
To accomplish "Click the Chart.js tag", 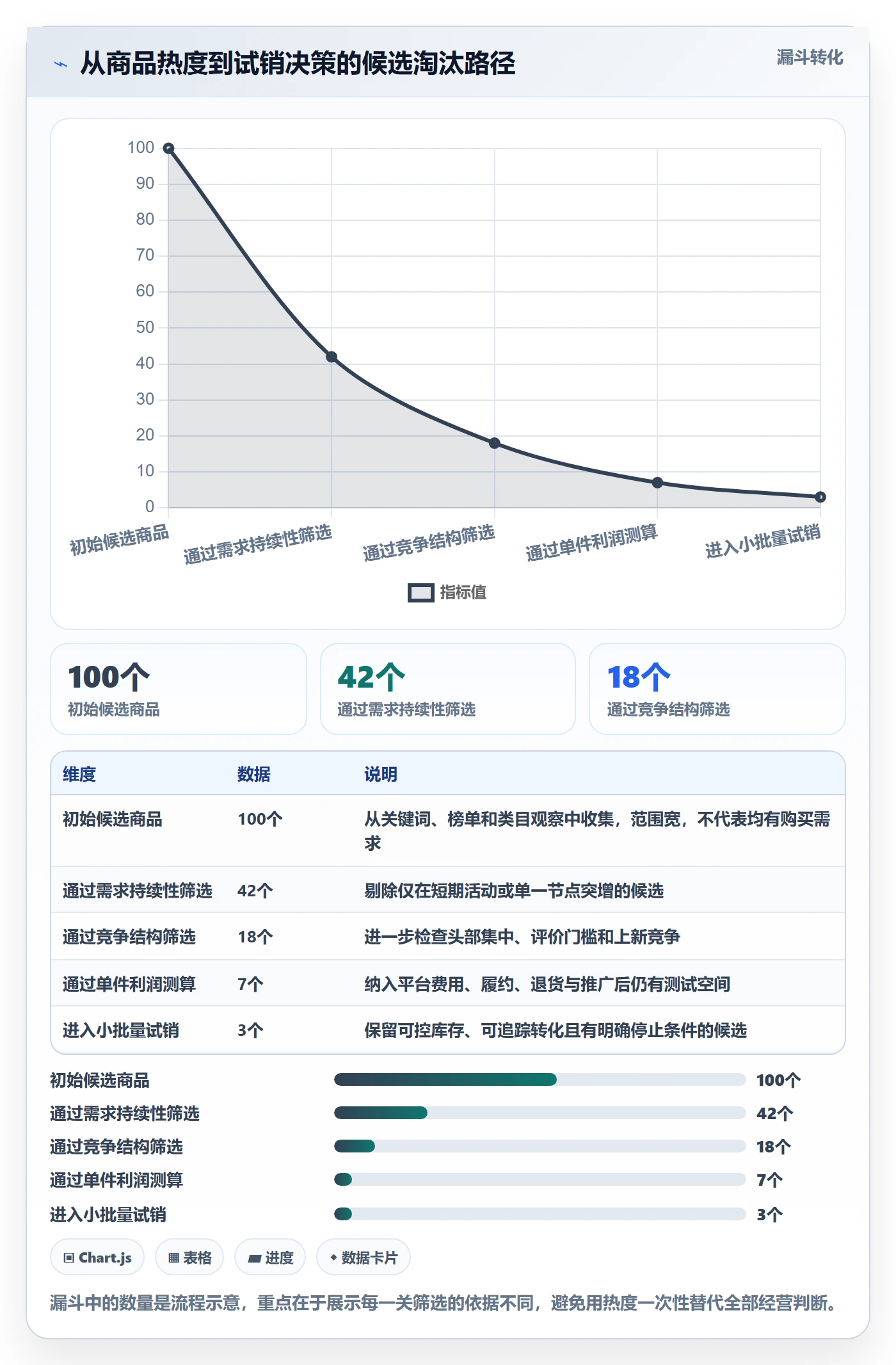I will pos(97,1257).
